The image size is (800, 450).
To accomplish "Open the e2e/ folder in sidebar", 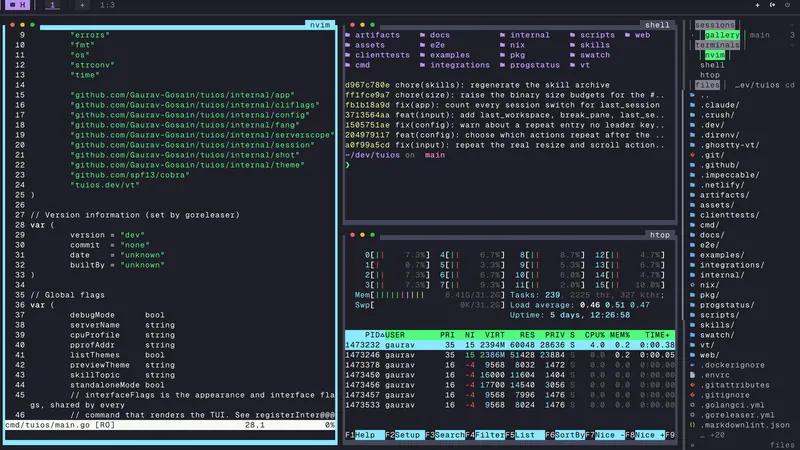I will pos(710,245).
